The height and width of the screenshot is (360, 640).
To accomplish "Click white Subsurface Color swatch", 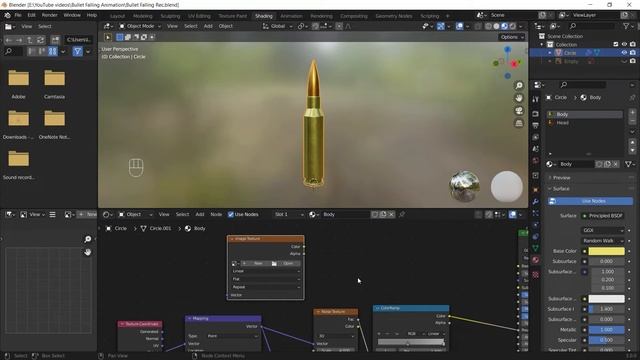I will pyautogui.click(x=606, y=299).
